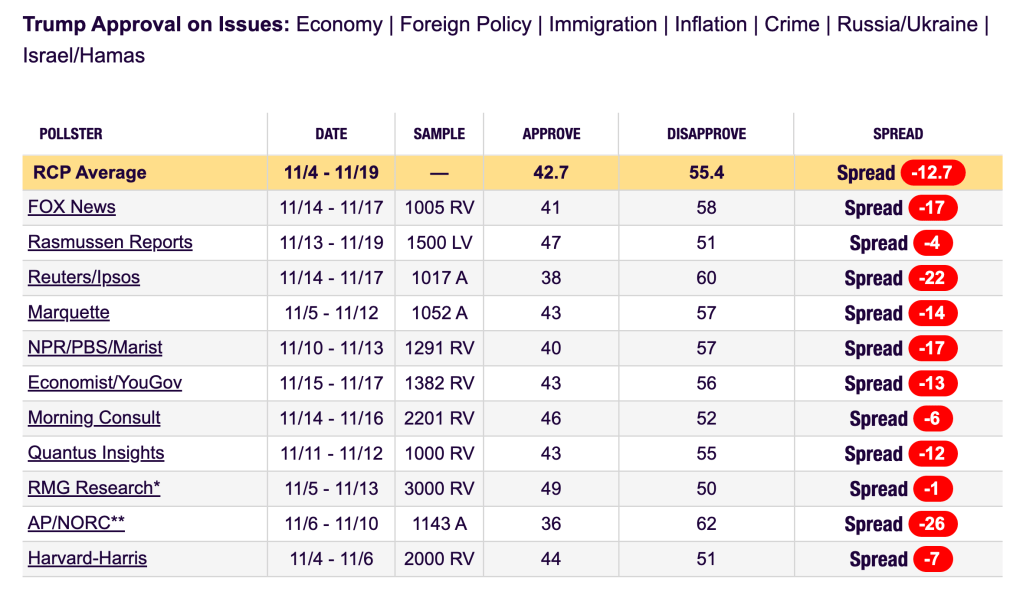This screenshot has height=595, width=1023.
Task: Select the Israel/Hamas issue link
Action: (x=84, y=56)
